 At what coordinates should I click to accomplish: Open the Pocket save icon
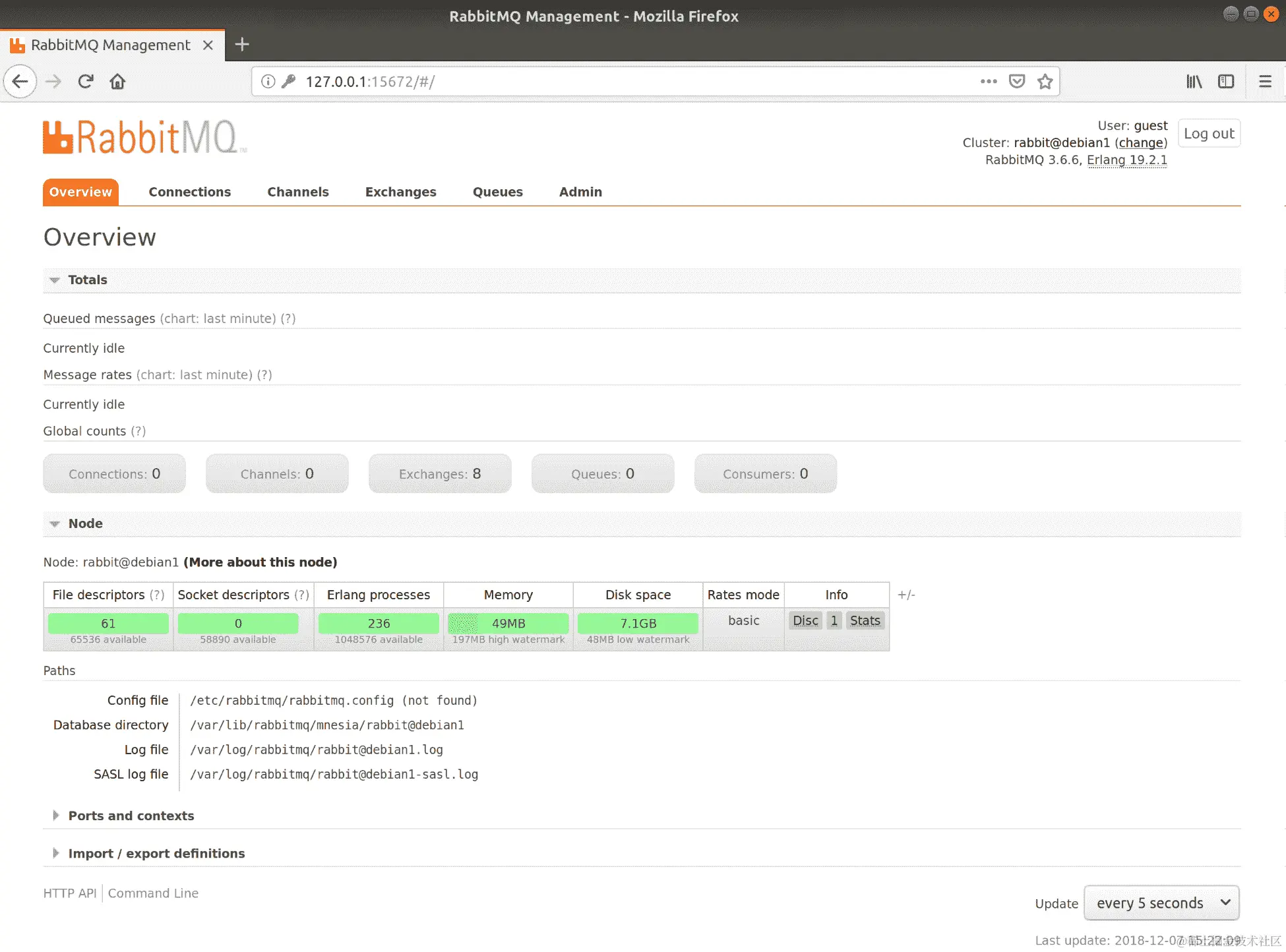click(1017, 82)
